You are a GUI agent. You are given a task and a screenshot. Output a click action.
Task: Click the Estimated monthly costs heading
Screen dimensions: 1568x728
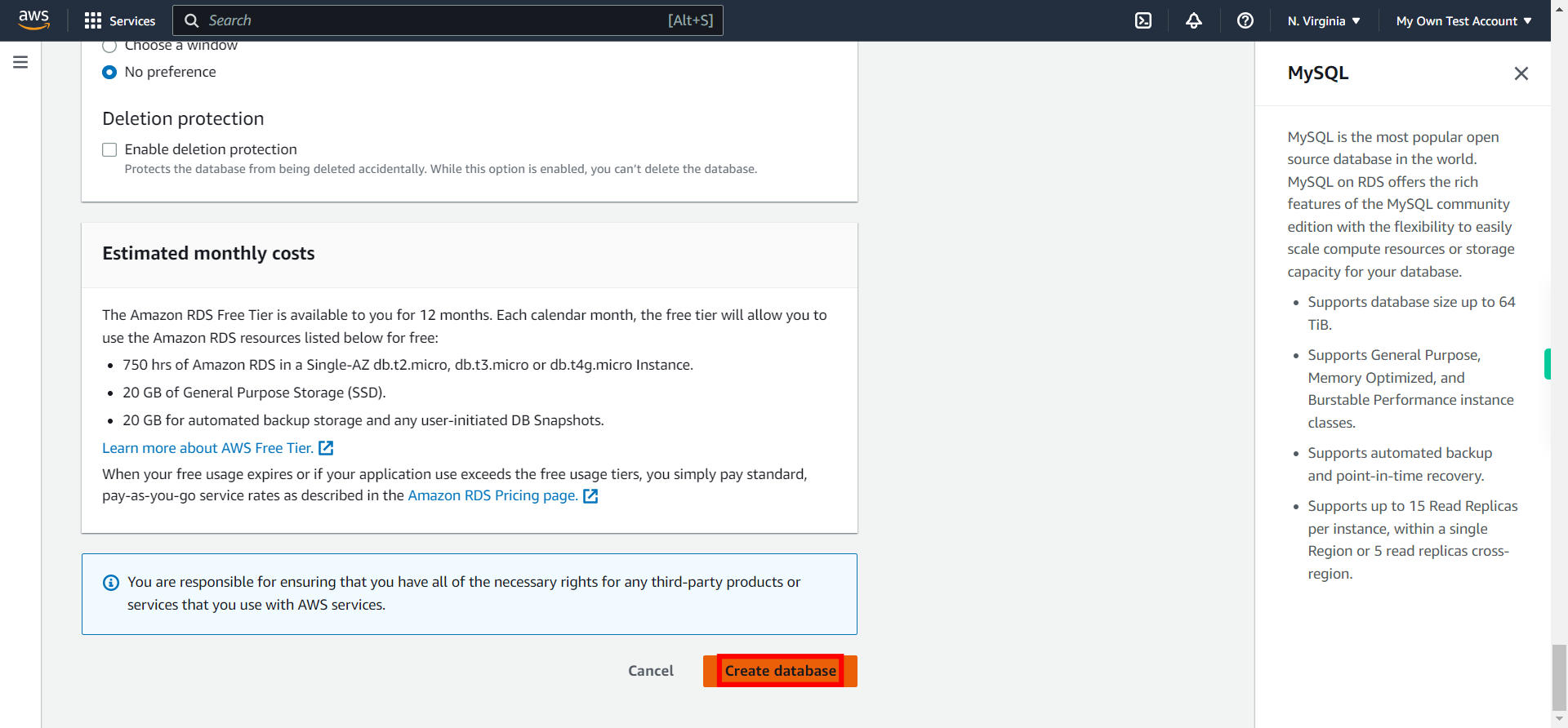point(208,254)
